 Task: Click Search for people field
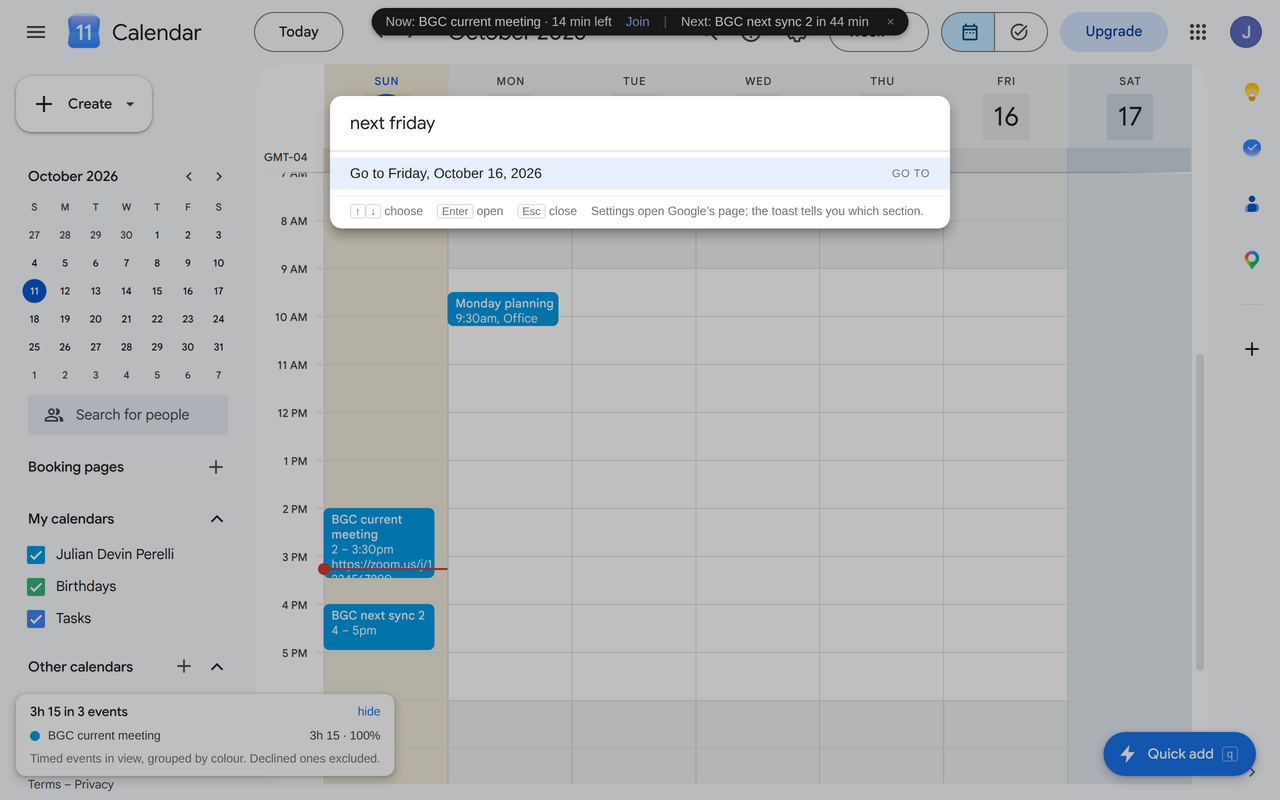click(x=128, y=415)
